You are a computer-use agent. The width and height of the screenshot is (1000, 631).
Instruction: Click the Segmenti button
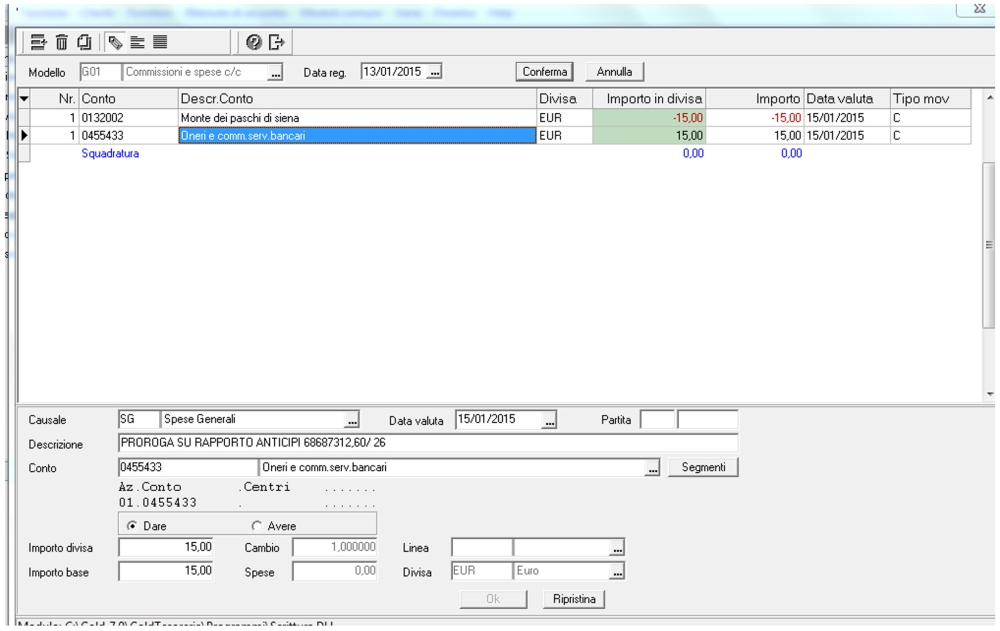pyautogui.click(x=703, y=467)
